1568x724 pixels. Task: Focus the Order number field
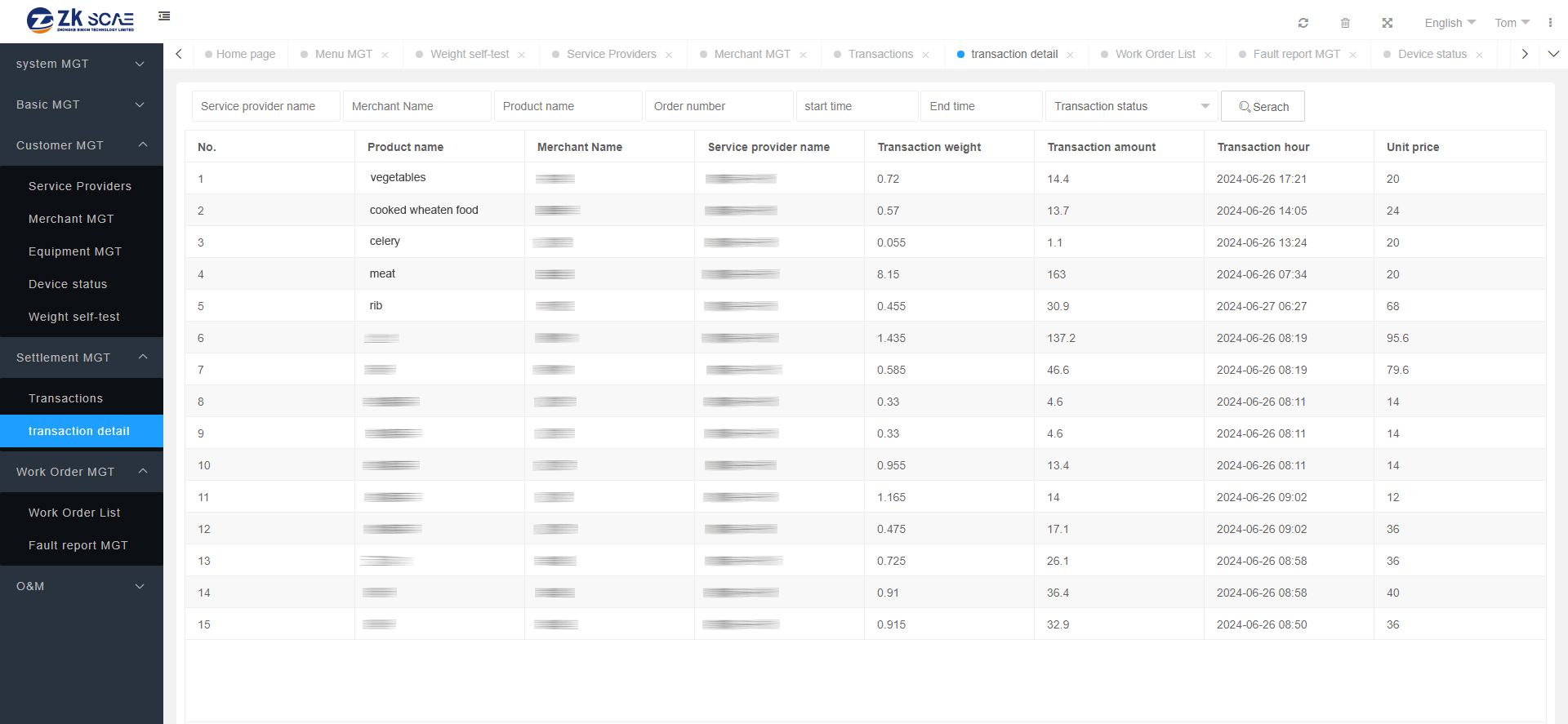pos(719,106)
